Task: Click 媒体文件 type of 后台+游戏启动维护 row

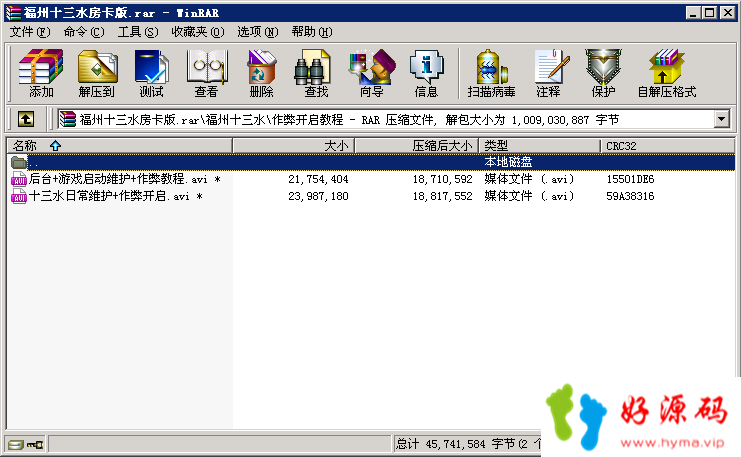Action: (x=529, y=180)
